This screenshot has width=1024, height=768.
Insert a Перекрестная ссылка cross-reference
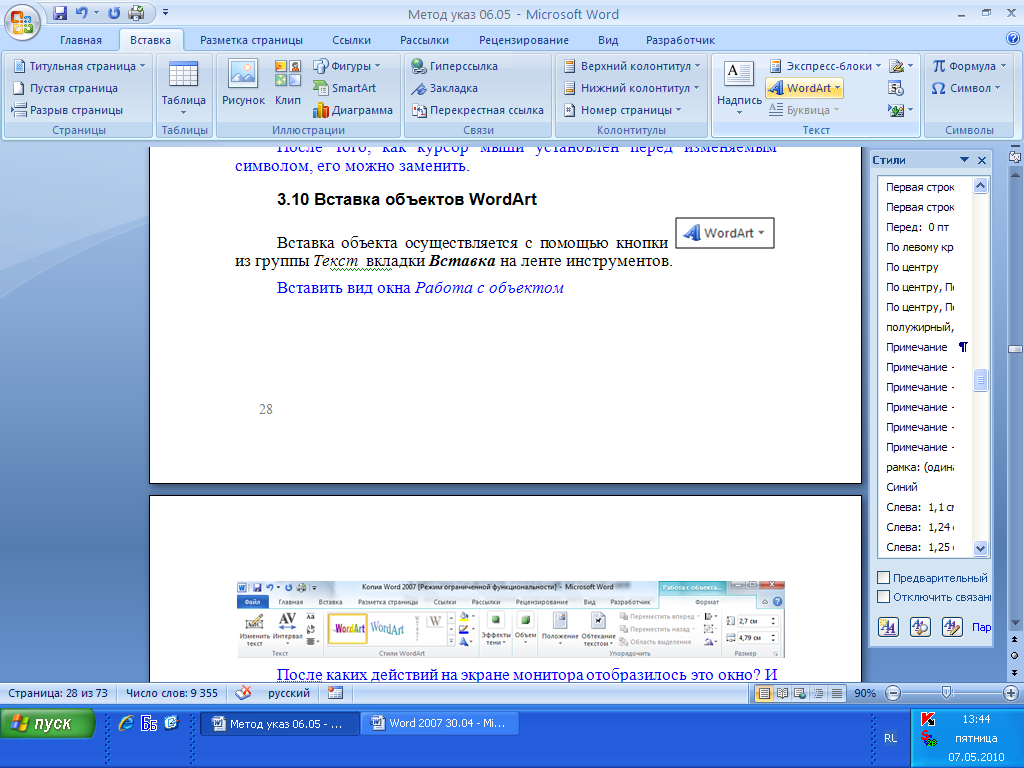tap(477, 110)
